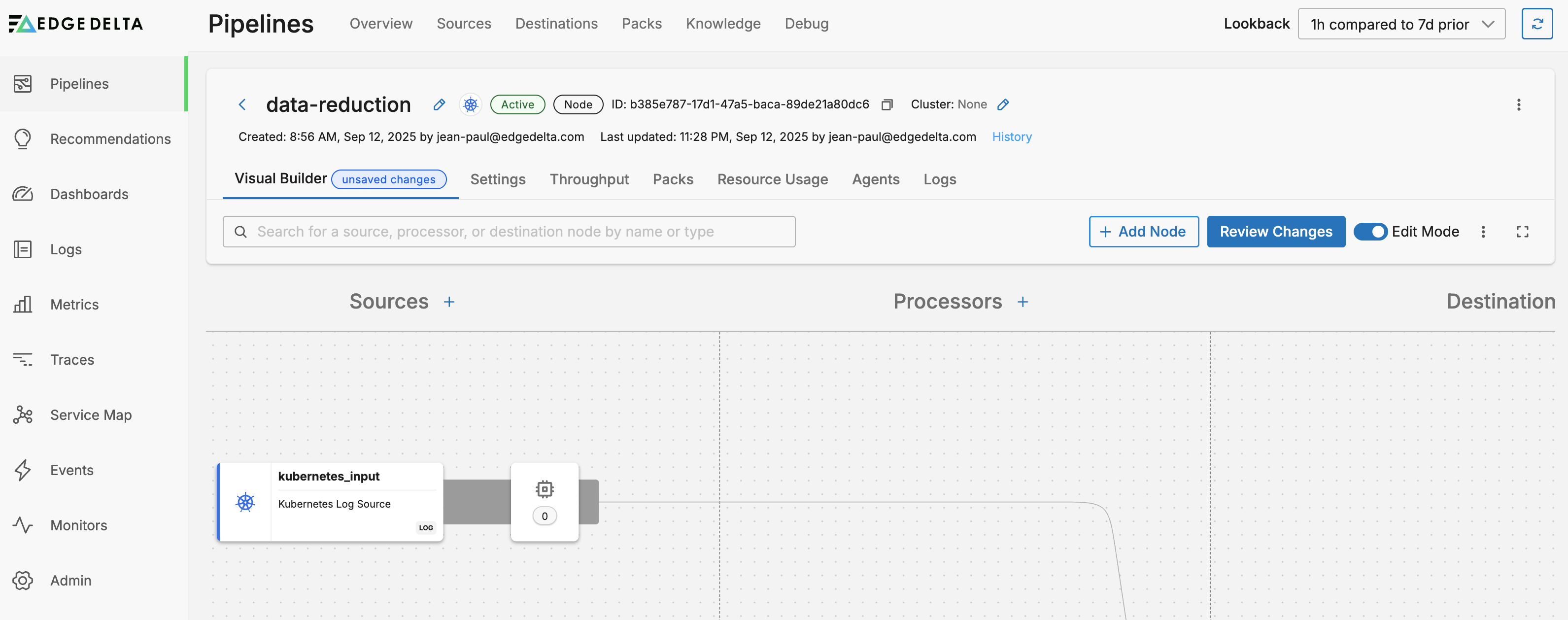Open the Admin gear icon
The height and width of the screenshot is (620, 1568).
23,581
